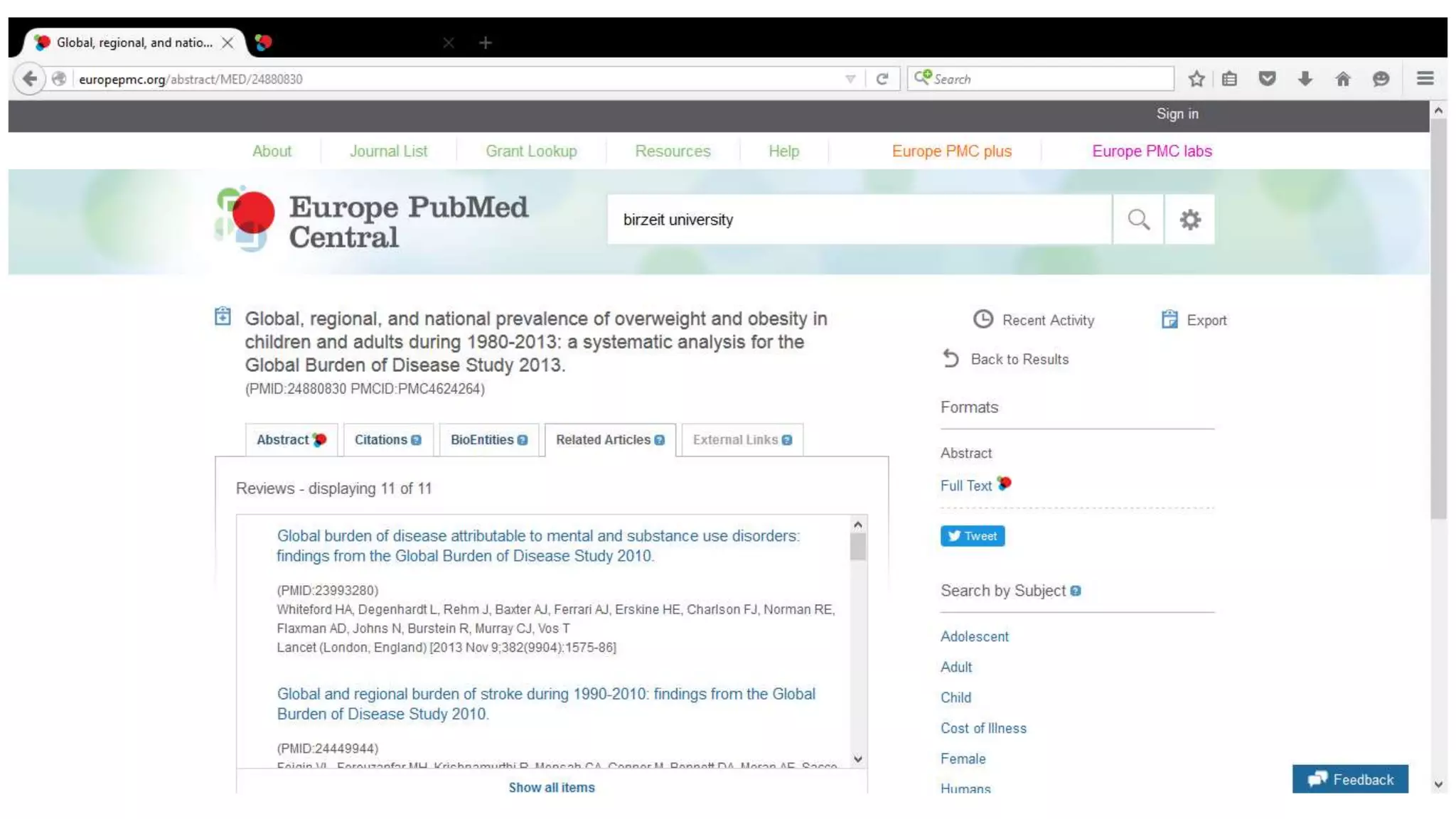Open advanced search gear icon

pyautogui.click(x=1190, y=220)
